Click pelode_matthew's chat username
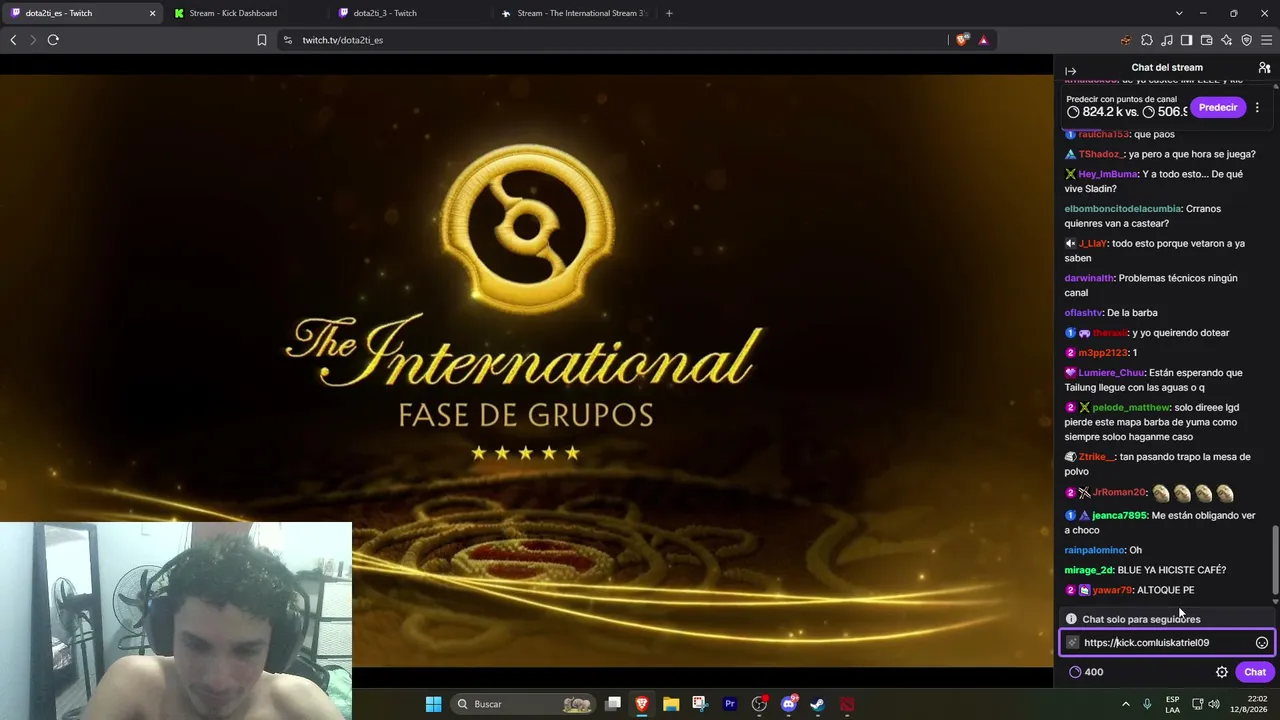This screenshot has width=1280, height=720. pos(1130,408)
